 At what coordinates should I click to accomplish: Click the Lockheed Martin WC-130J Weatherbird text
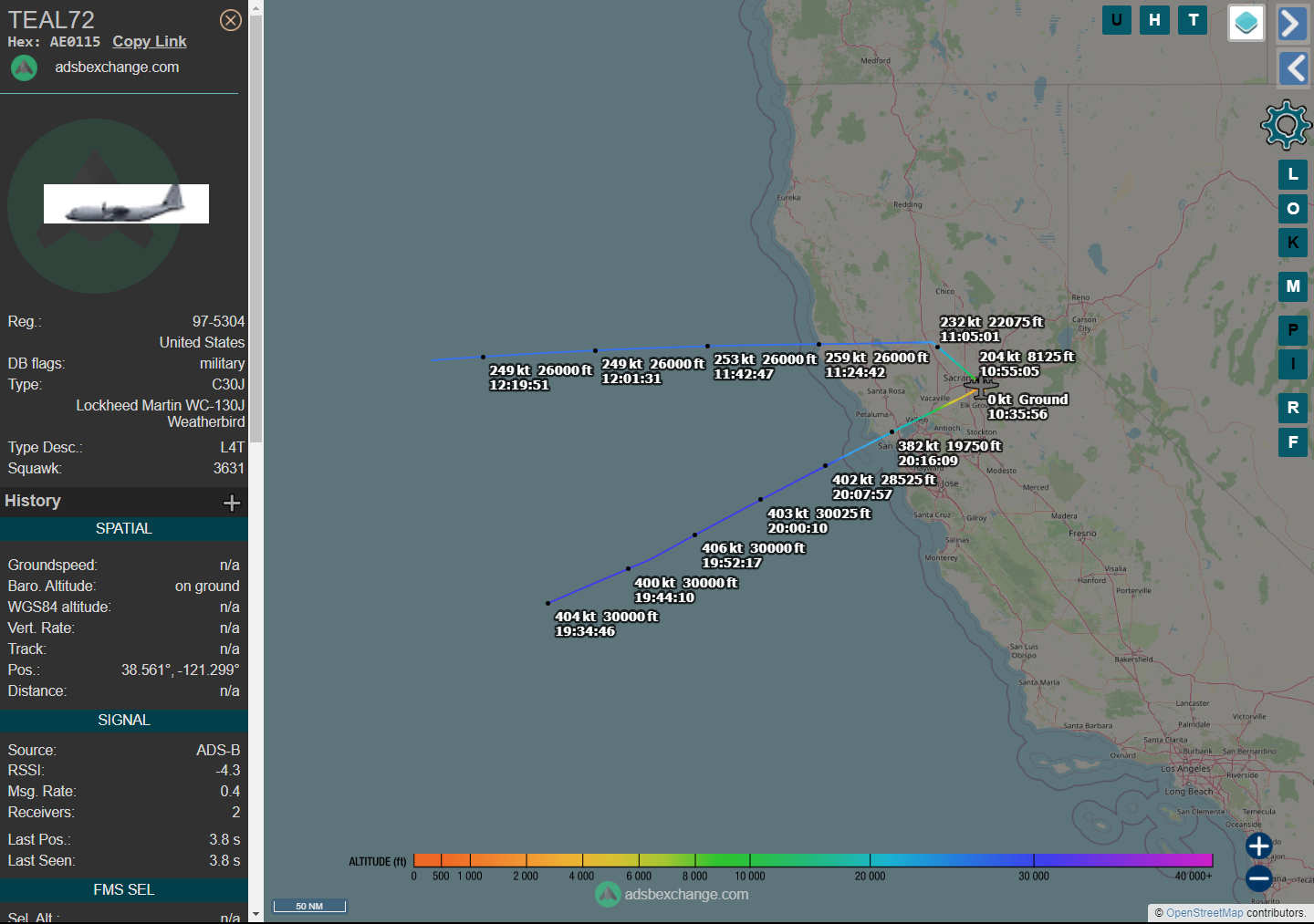161,414
